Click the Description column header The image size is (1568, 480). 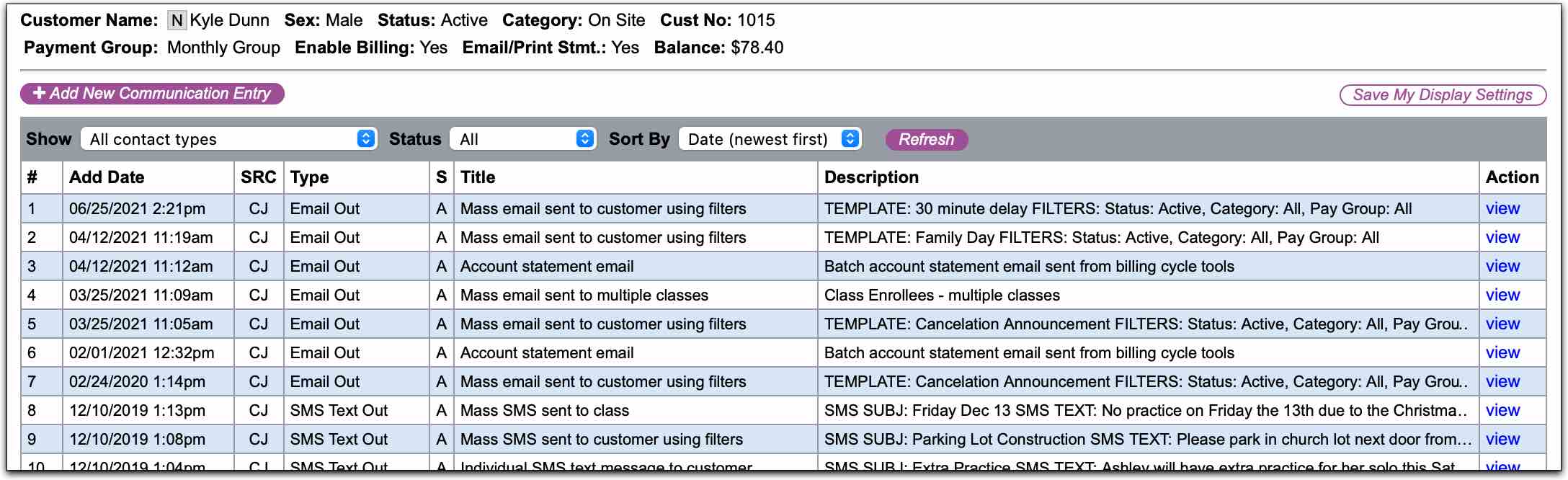point(871,177)
